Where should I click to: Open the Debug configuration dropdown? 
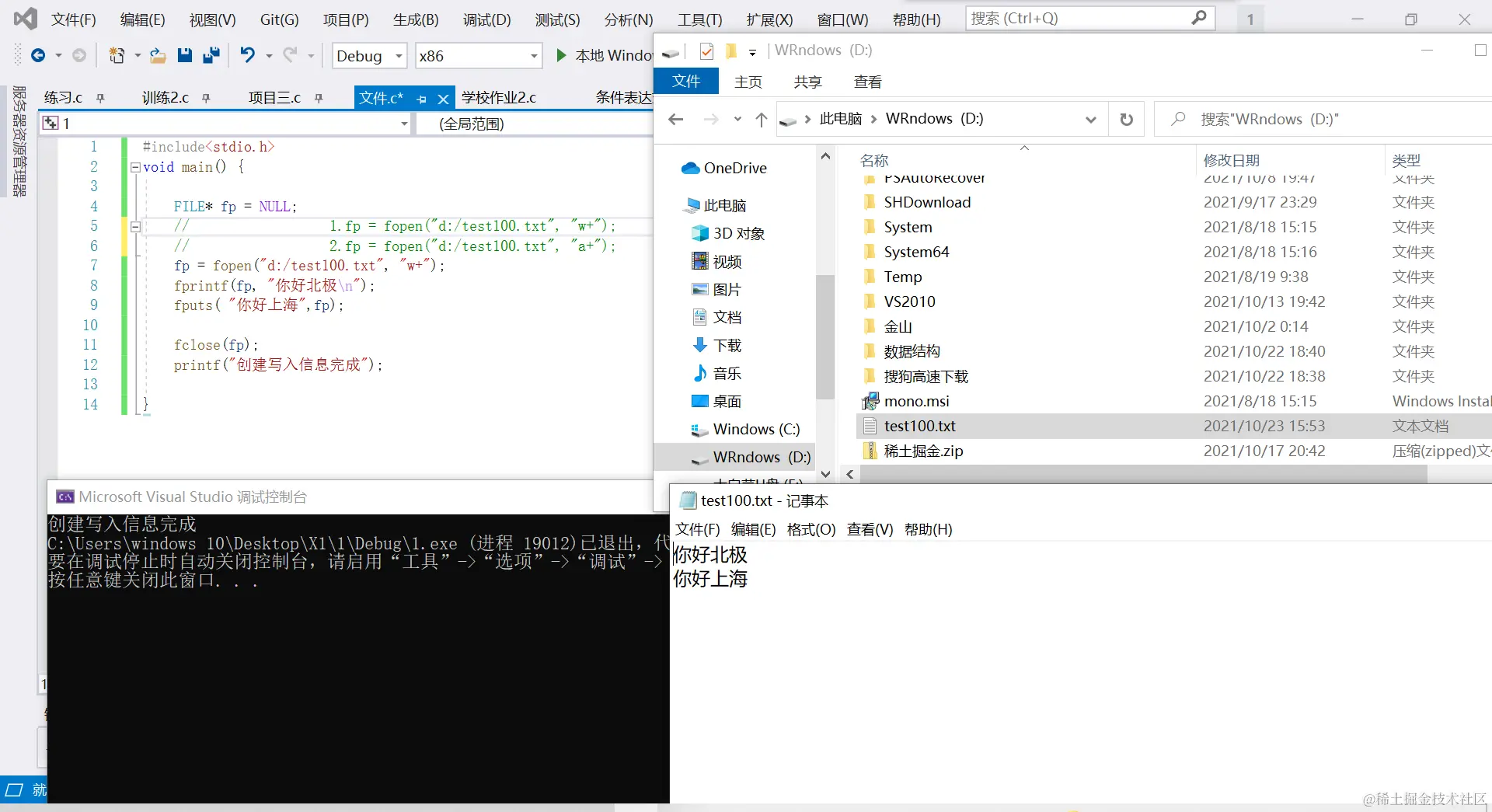(x=399, y=56)
